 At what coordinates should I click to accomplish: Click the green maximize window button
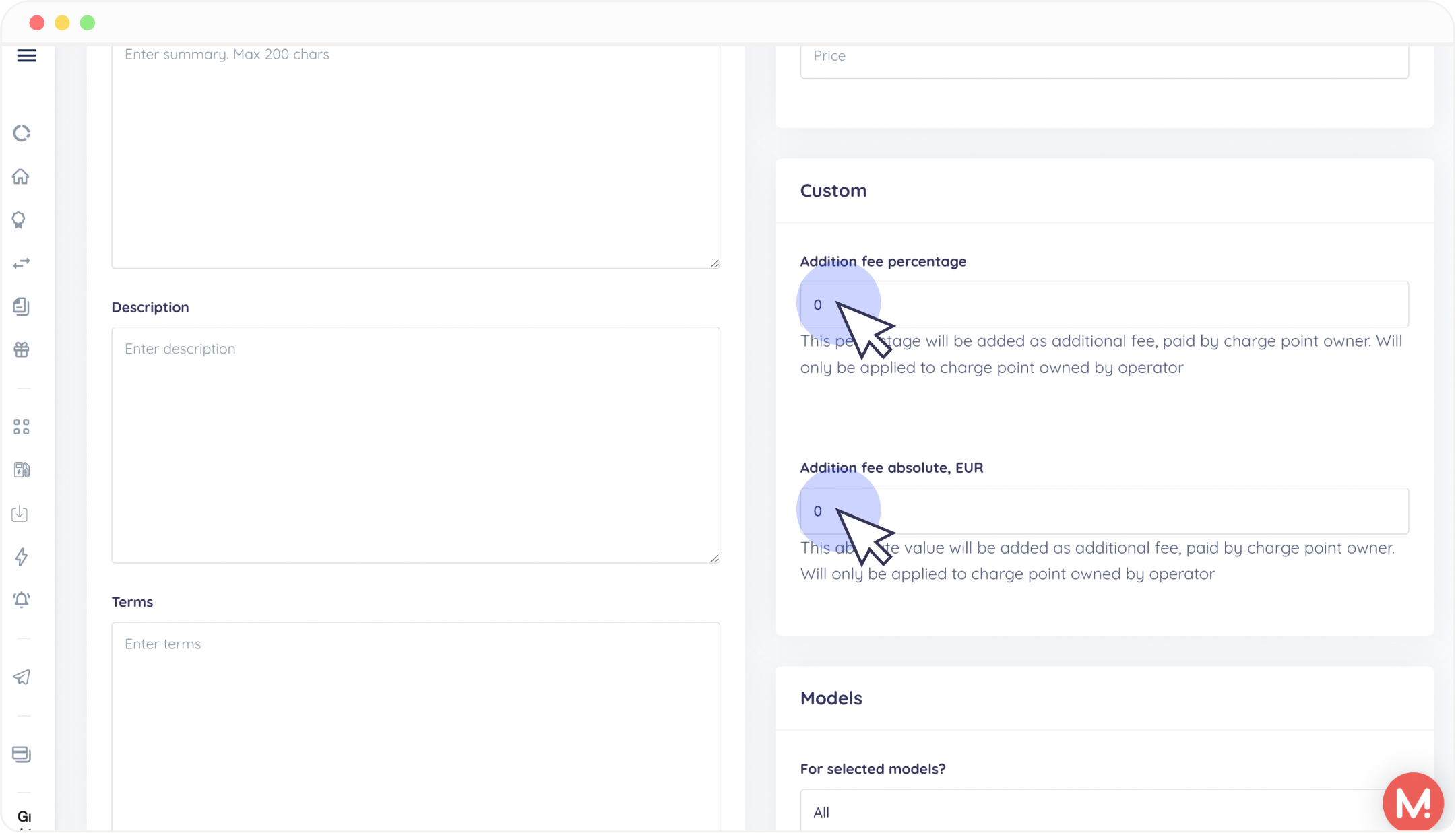click(x=88, y=23)
